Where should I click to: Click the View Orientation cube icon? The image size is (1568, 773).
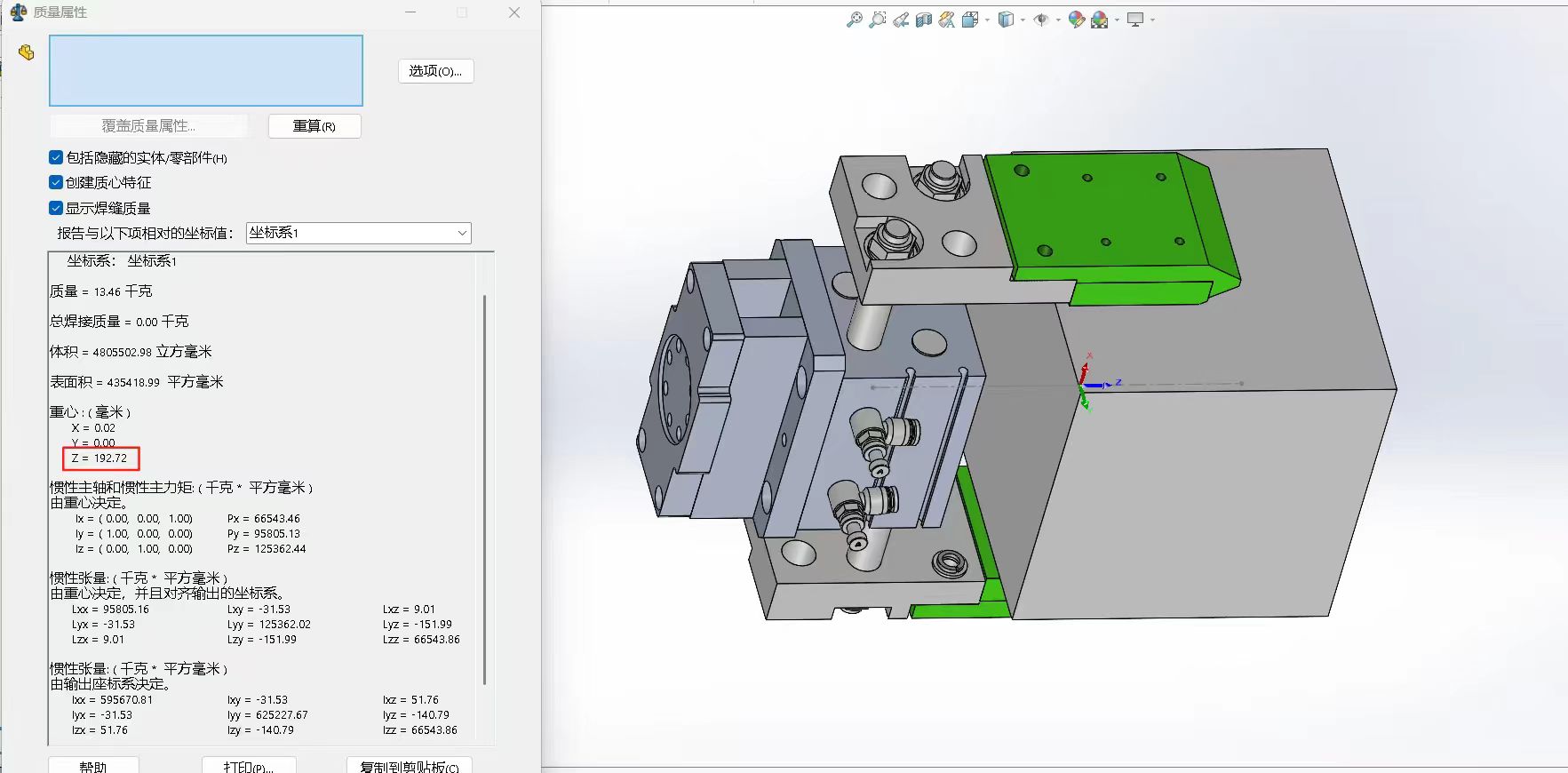pos(970,20)
